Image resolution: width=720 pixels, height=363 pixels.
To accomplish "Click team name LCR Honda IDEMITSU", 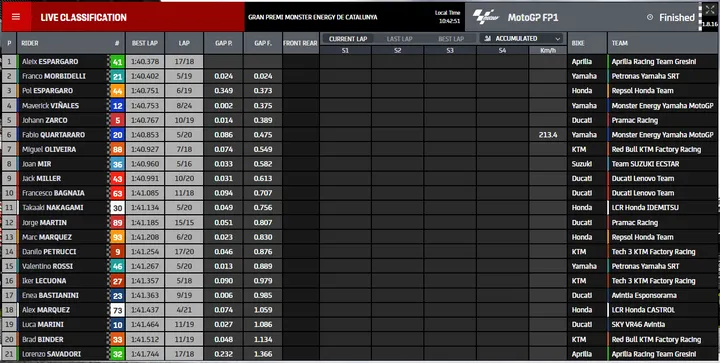I will point(645,207).
